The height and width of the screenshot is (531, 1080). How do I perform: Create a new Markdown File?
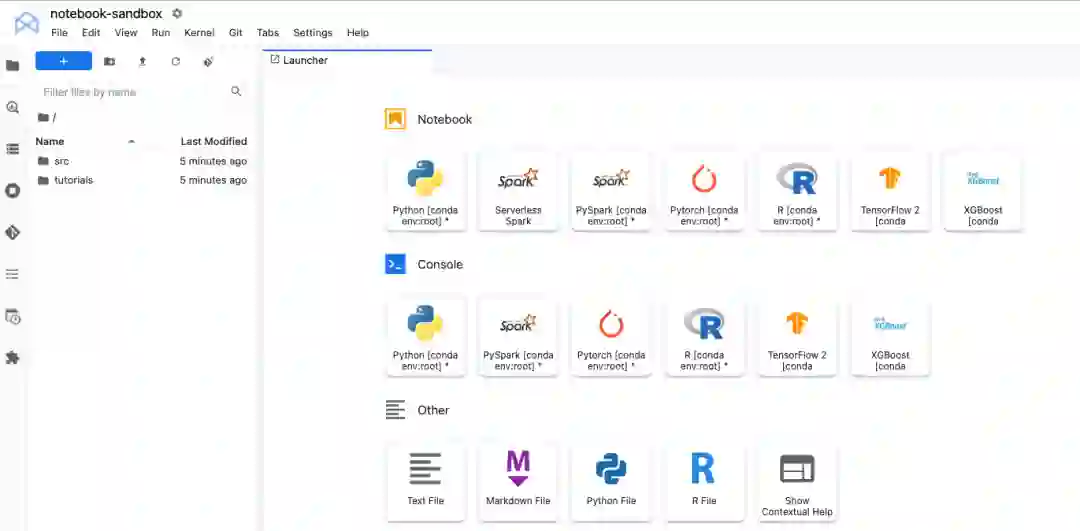point(518,481)
